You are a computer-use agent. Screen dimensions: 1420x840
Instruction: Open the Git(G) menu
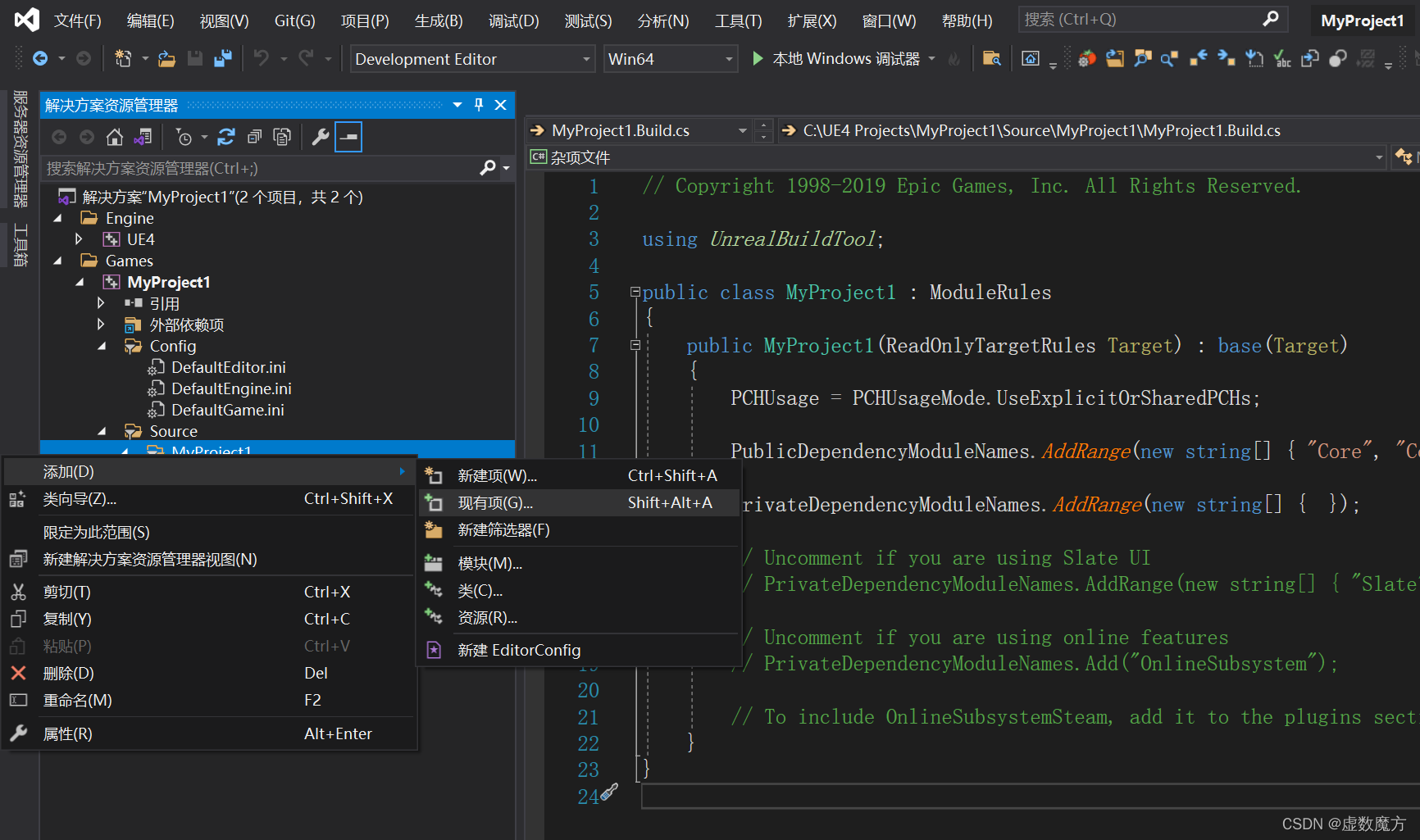[x=294, y=20]
